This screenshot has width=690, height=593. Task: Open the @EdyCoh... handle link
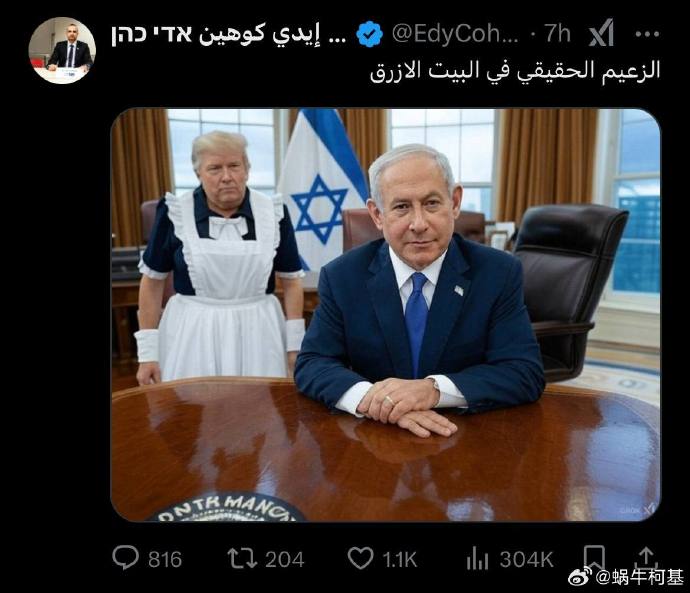click(x=455, y=33)
